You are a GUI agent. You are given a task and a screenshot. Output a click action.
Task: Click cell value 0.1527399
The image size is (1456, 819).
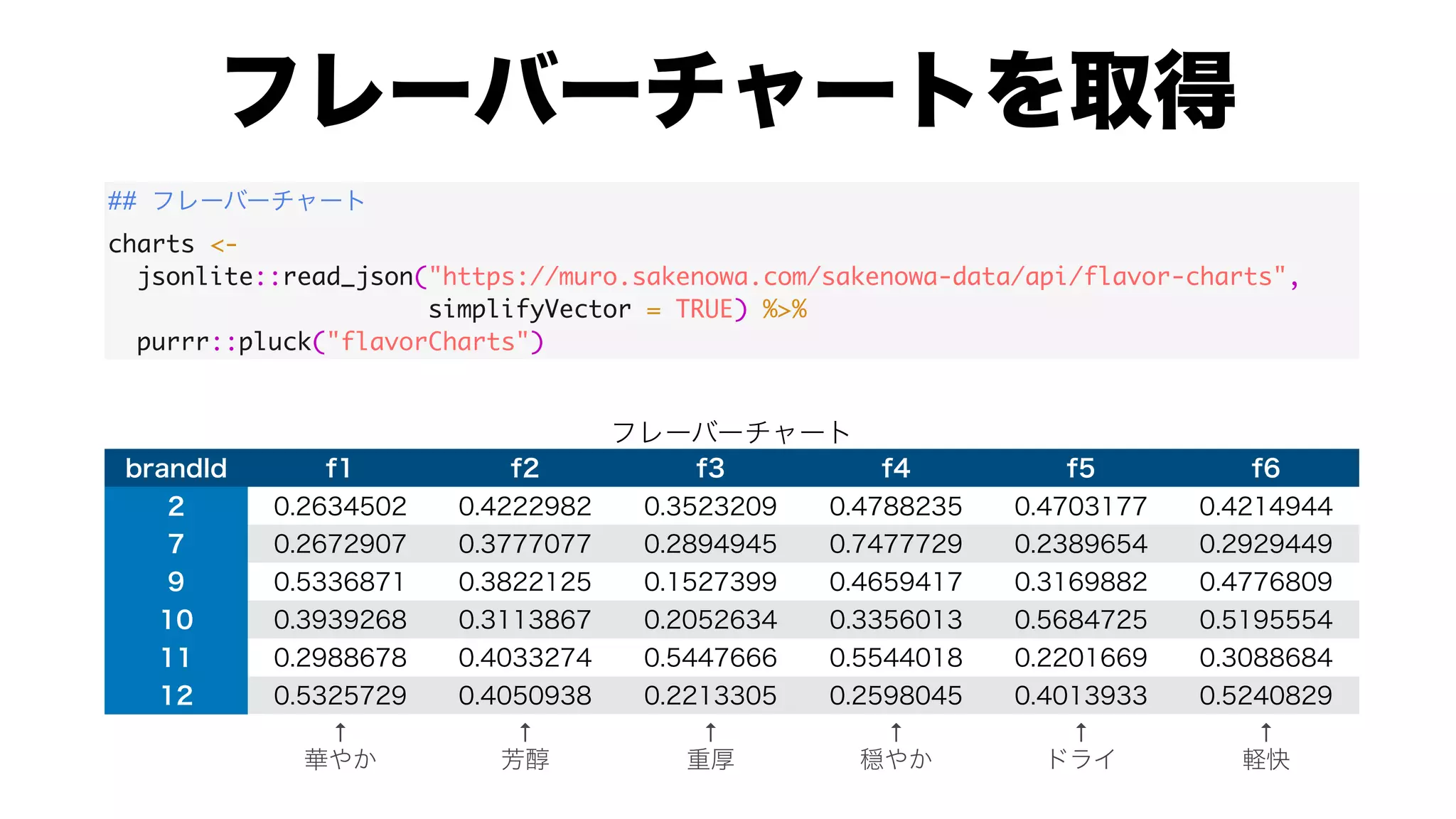(710, 582)
